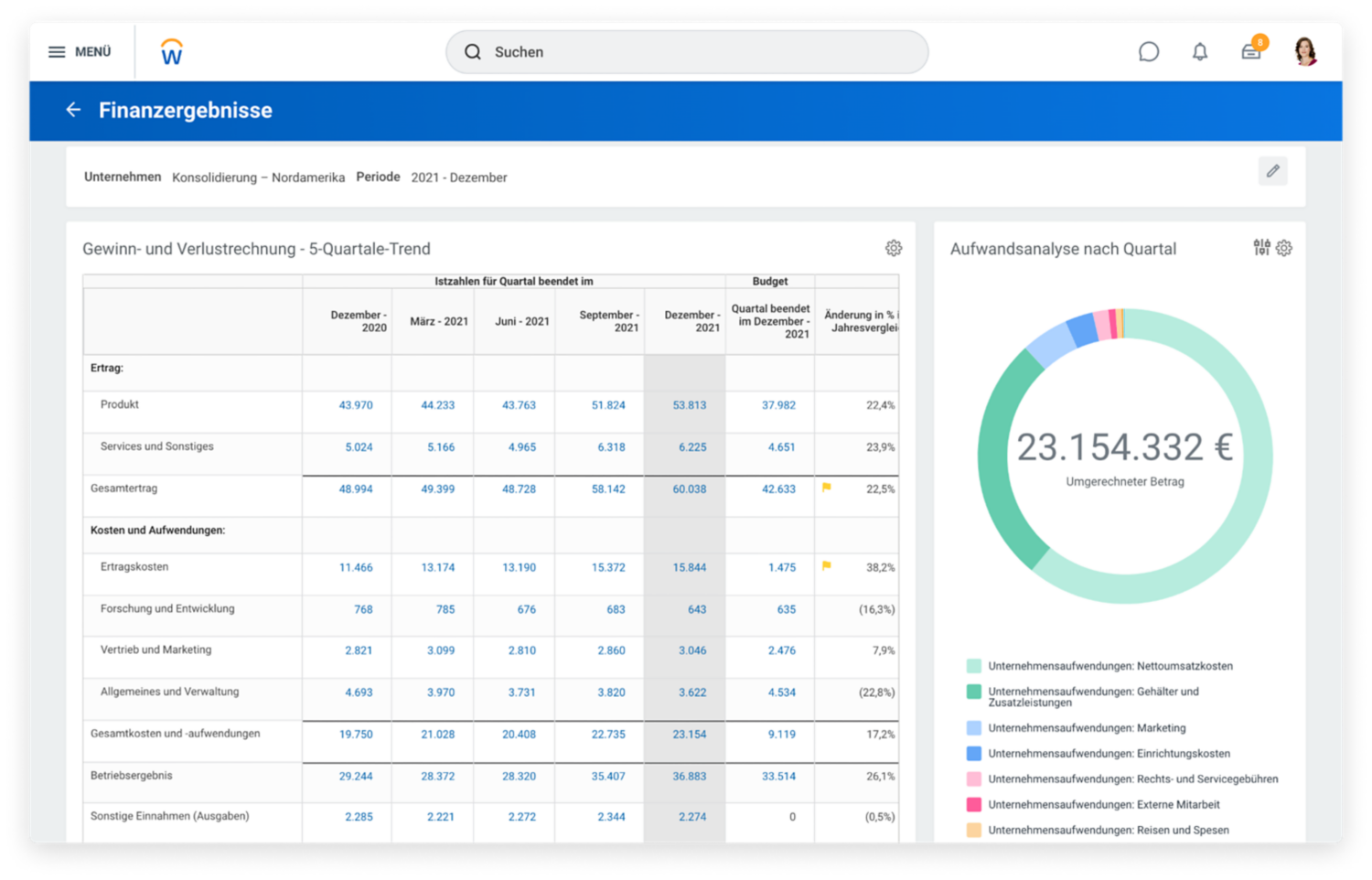Click the flag icon in Ertragskosten row
Image resolution: width=1372 pixels, height=880 pixels.
tap(827, 566)
